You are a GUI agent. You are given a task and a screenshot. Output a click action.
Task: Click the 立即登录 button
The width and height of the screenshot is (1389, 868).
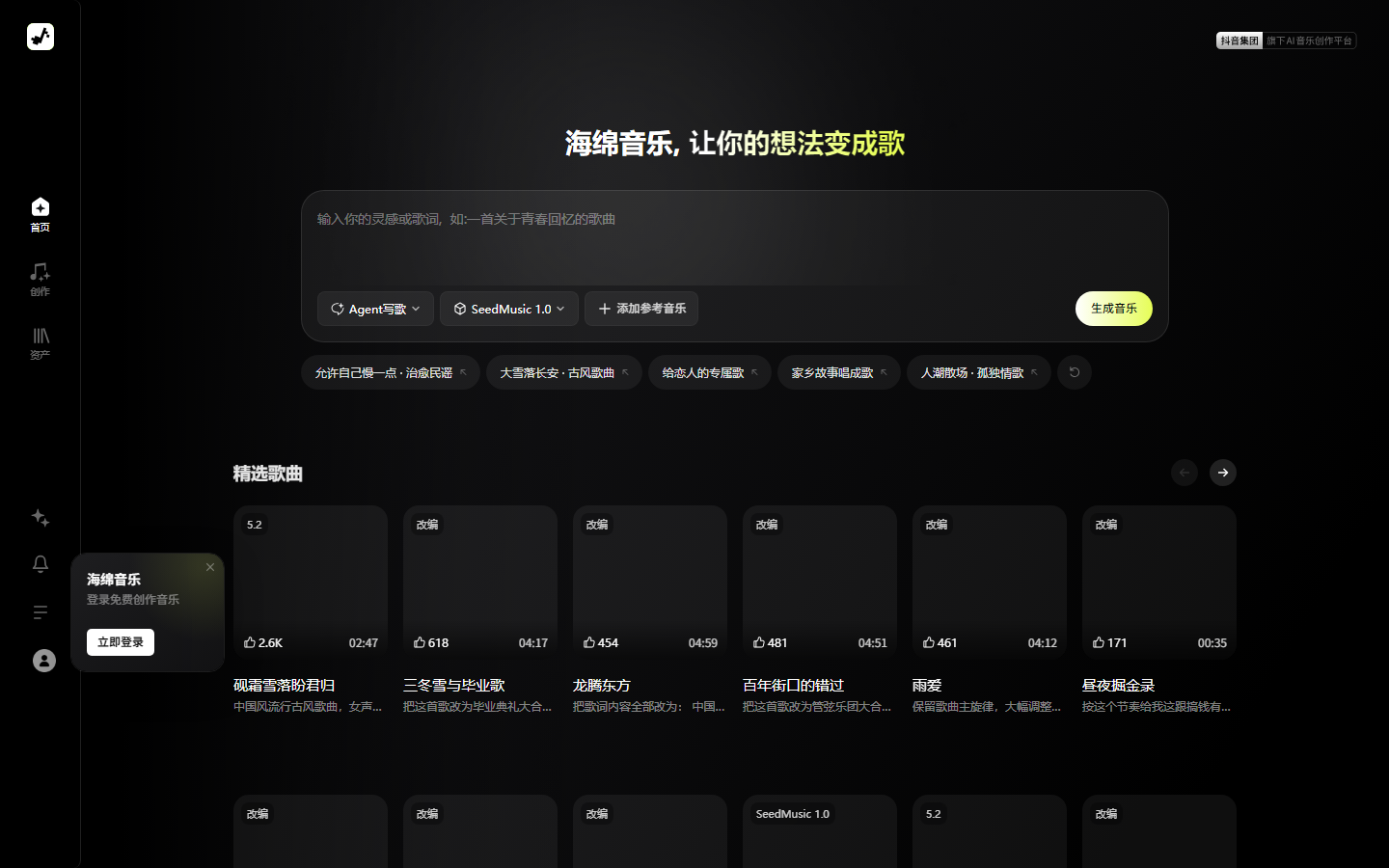pyautogui.click(x=121, y=642)
